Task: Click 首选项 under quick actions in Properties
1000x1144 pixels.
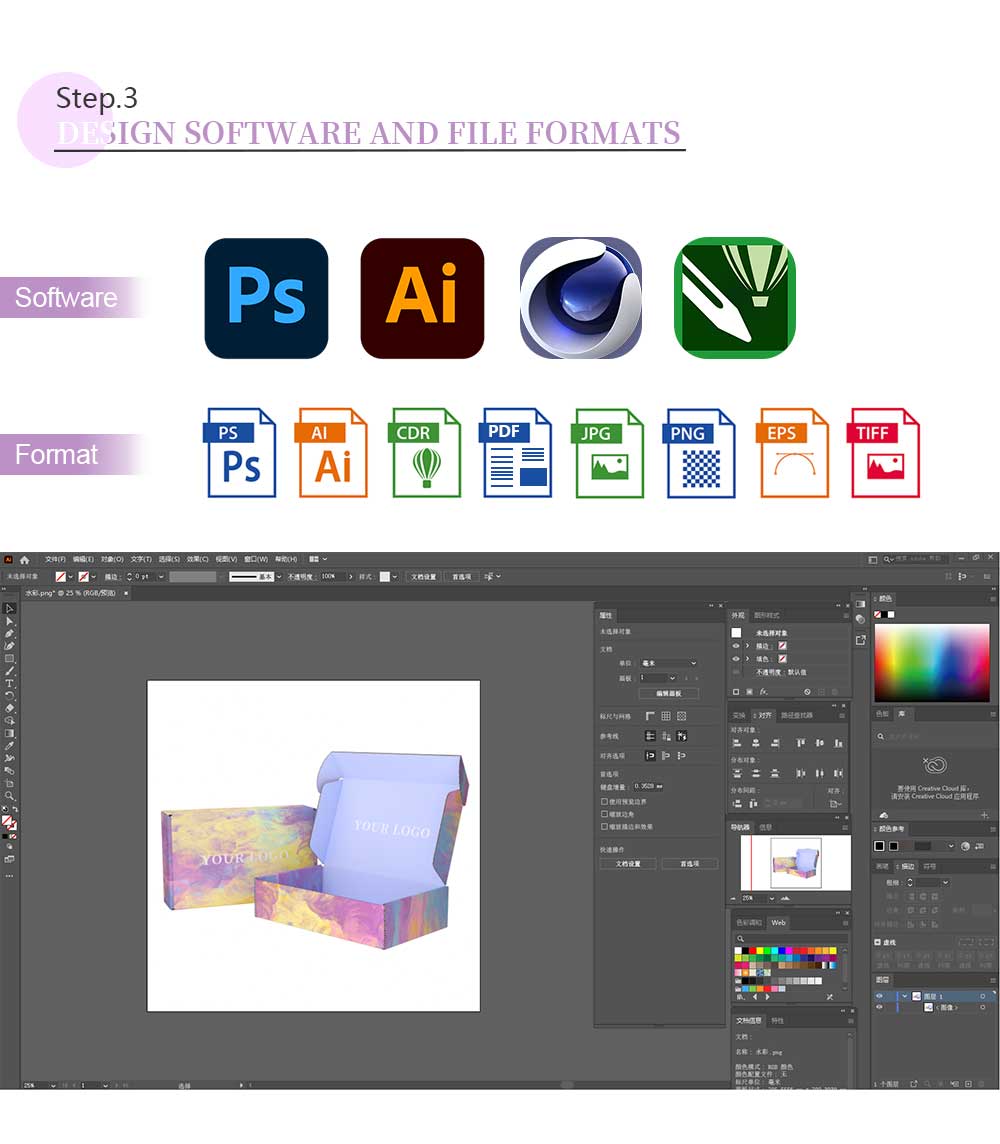Action: coord(689,864)
